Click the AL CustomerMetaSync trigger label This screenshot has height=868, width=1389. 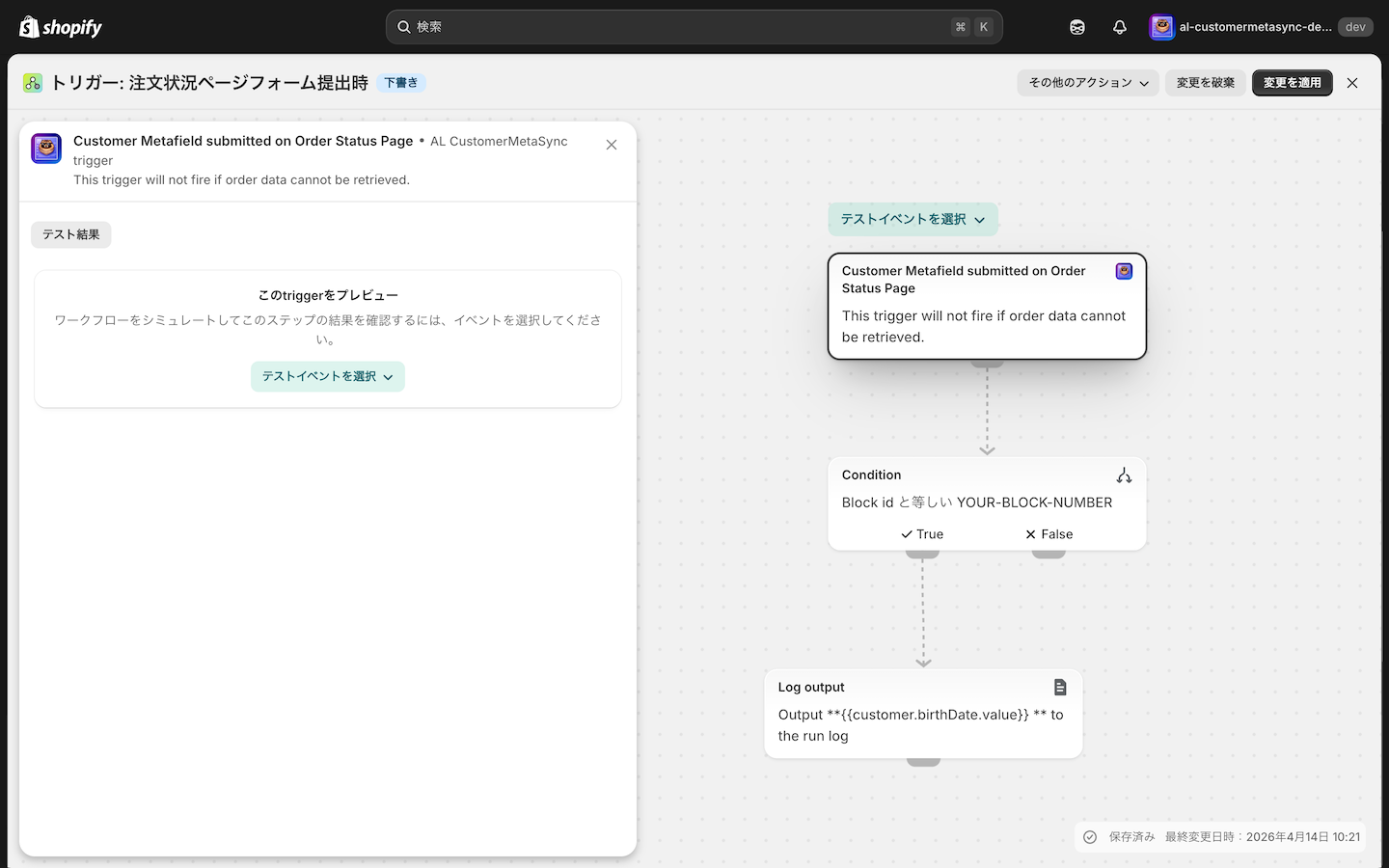pyautogui.click(x=320, y=150)
